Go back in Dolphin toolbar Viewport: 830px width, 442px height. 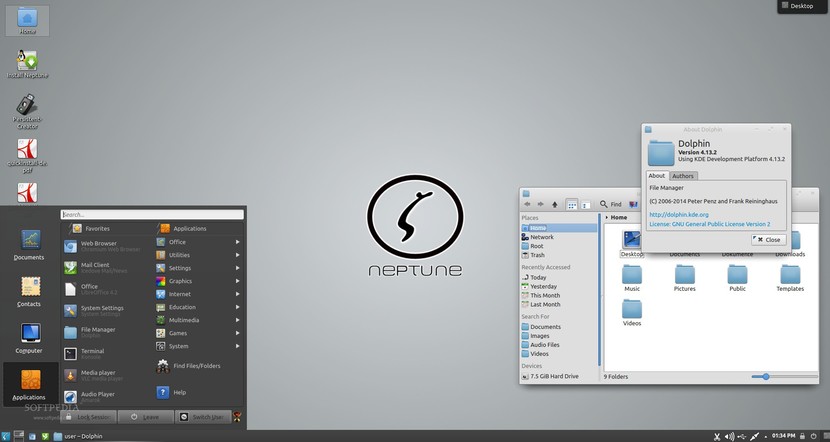[x=527, y=204]
